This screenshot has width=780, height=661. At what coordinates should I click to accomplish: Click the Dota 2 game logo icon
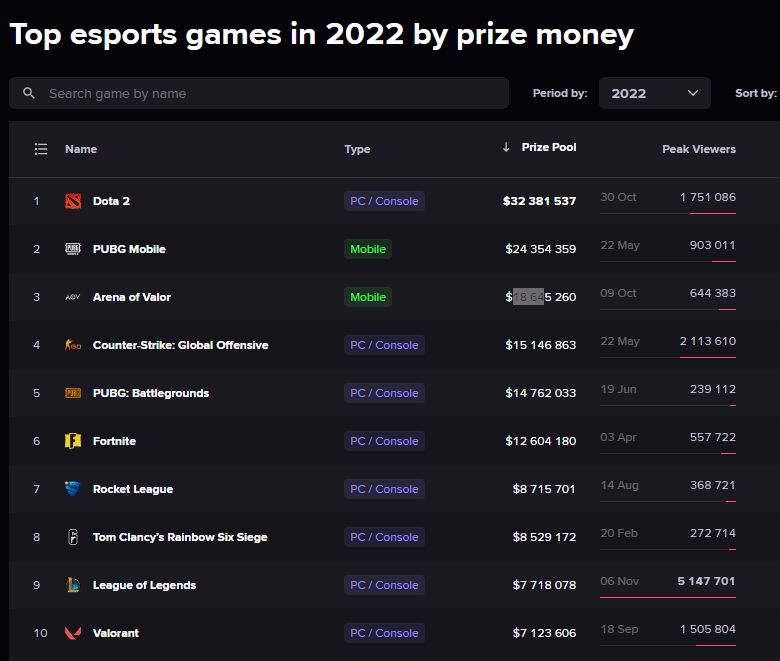[x=72, y=201]
